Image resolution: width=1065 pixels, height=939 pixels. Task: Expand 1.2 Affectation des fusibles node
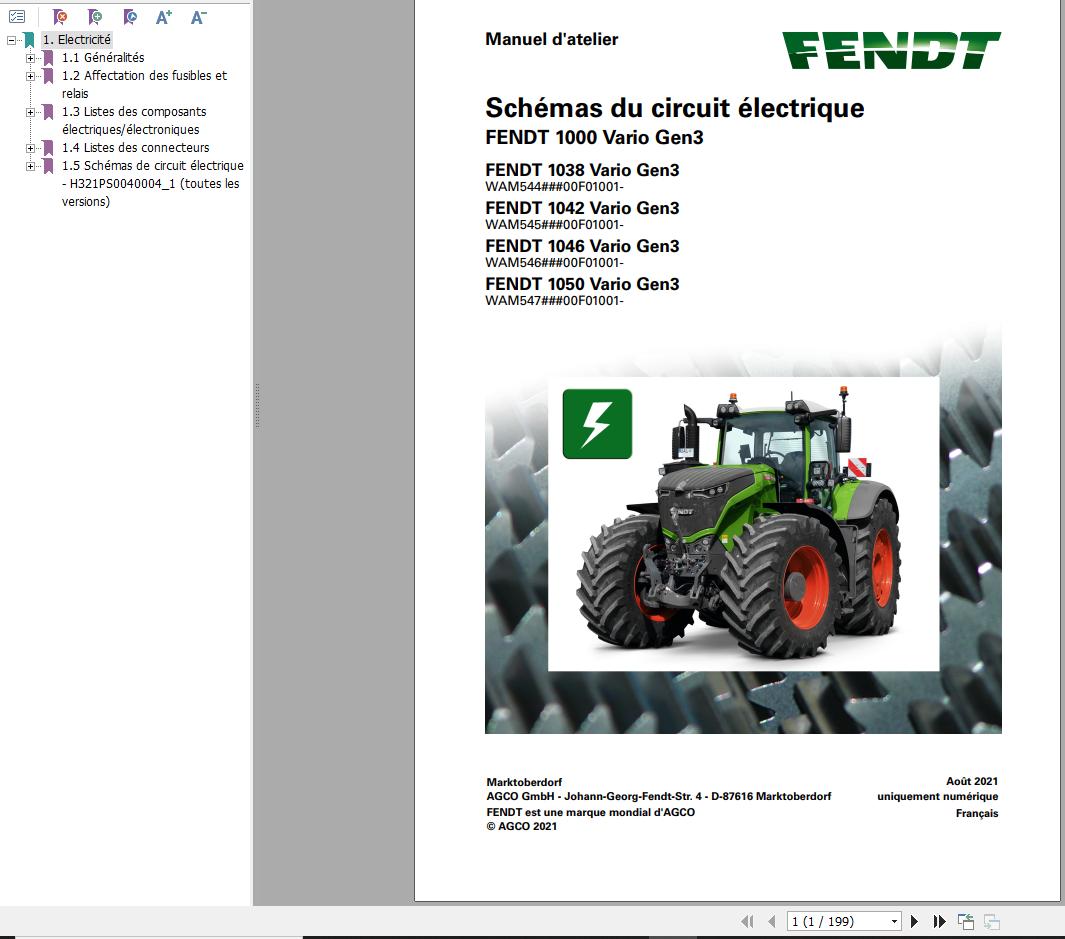click(x=31, y=76)
